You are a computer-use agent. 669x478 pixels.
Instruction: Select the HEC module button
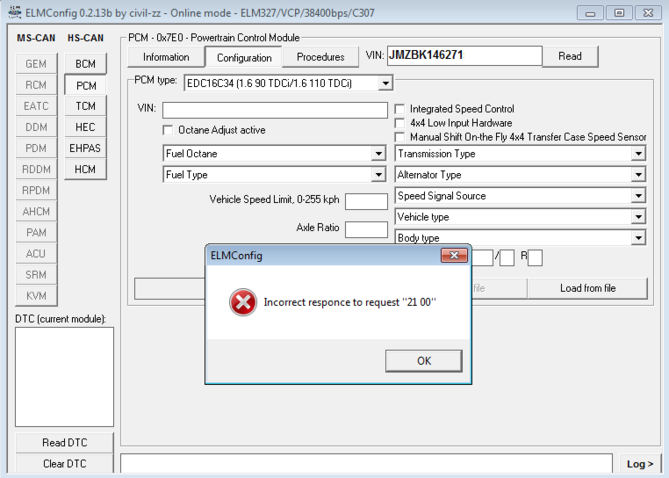pyautogui.click(x=85, y=127)
